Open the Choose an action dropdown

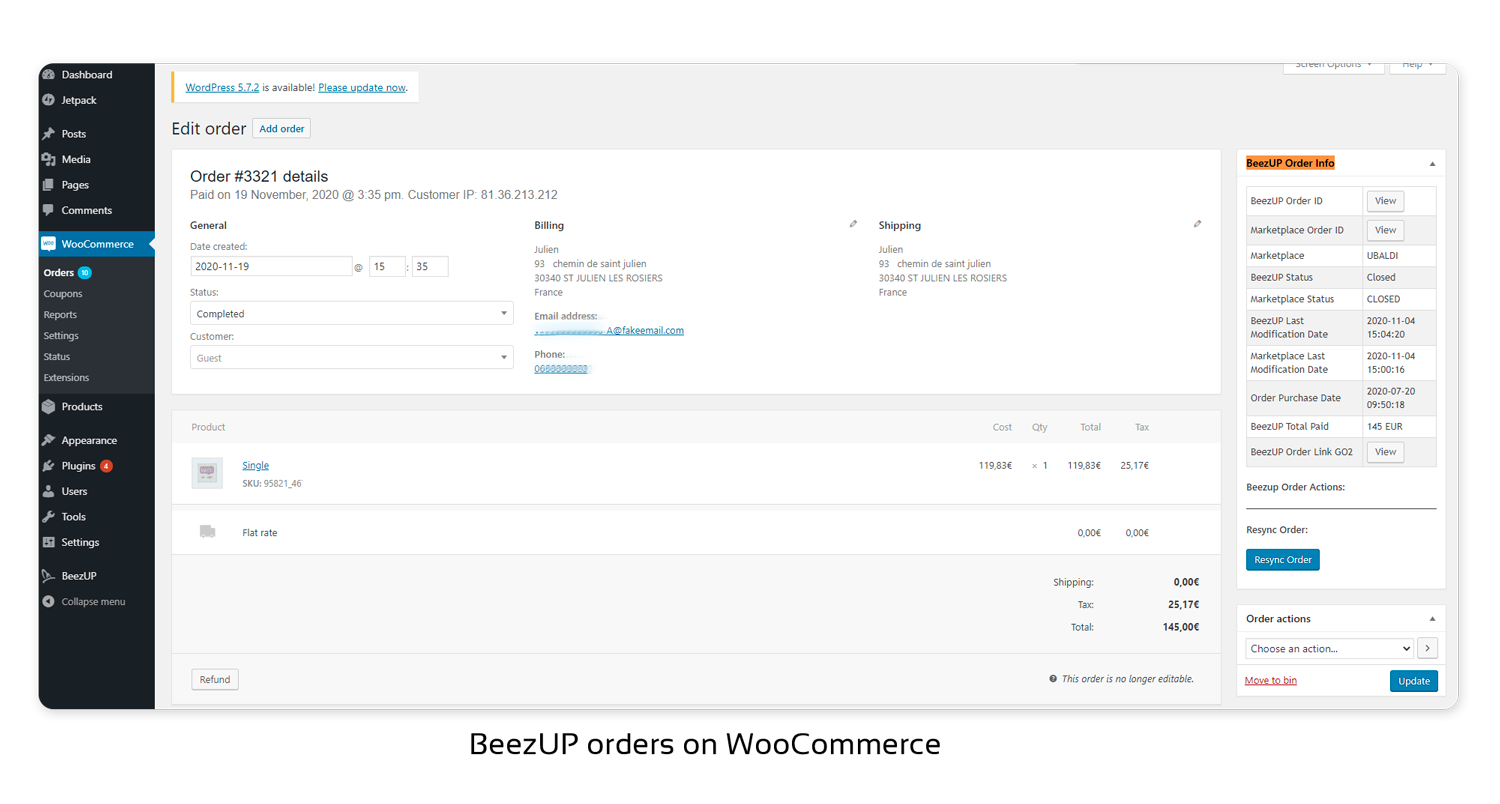point(1330,648)
